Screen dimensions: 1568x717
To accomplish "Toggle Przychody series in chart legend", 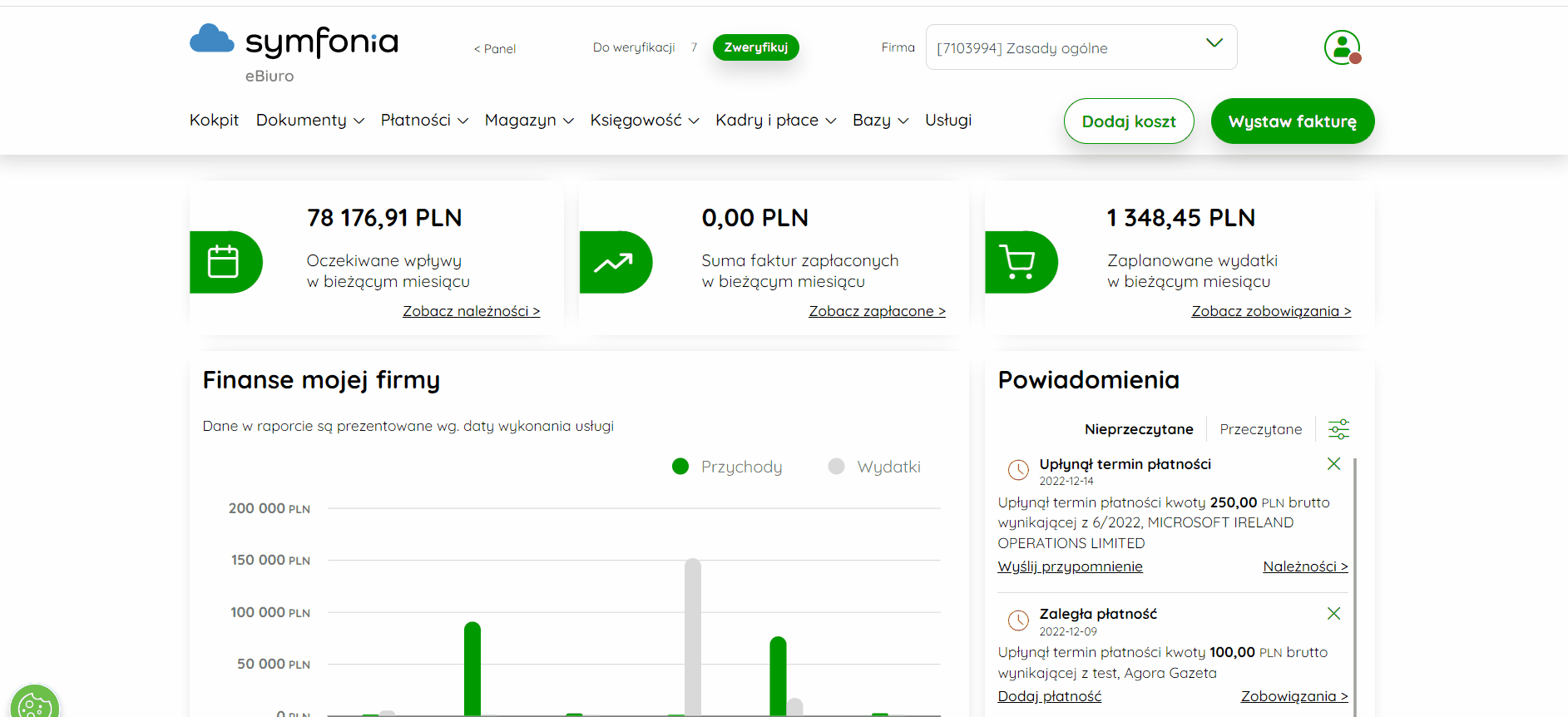I will [x=727, y=467].
